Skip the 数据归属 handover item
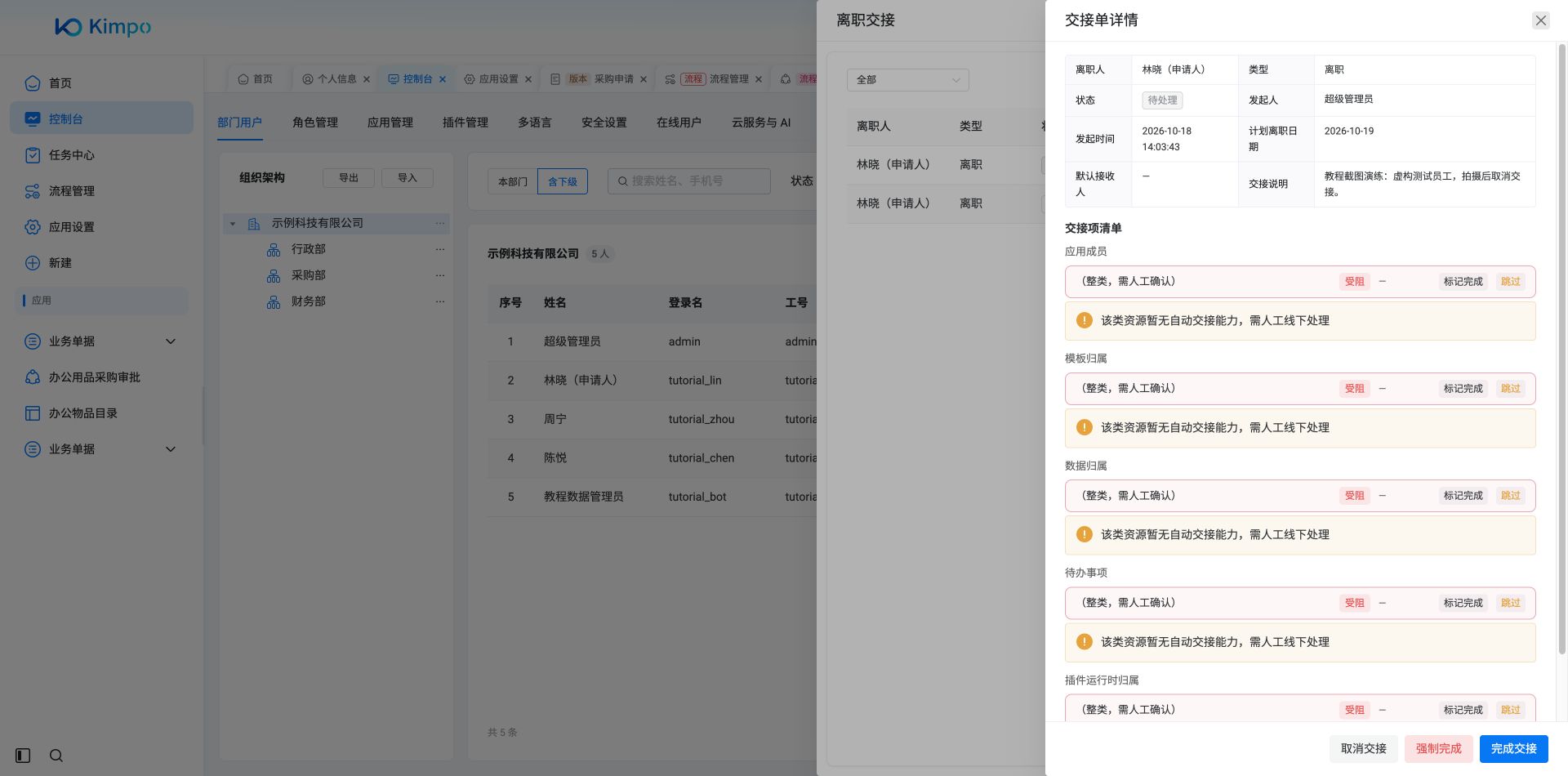 (1510, 496)
